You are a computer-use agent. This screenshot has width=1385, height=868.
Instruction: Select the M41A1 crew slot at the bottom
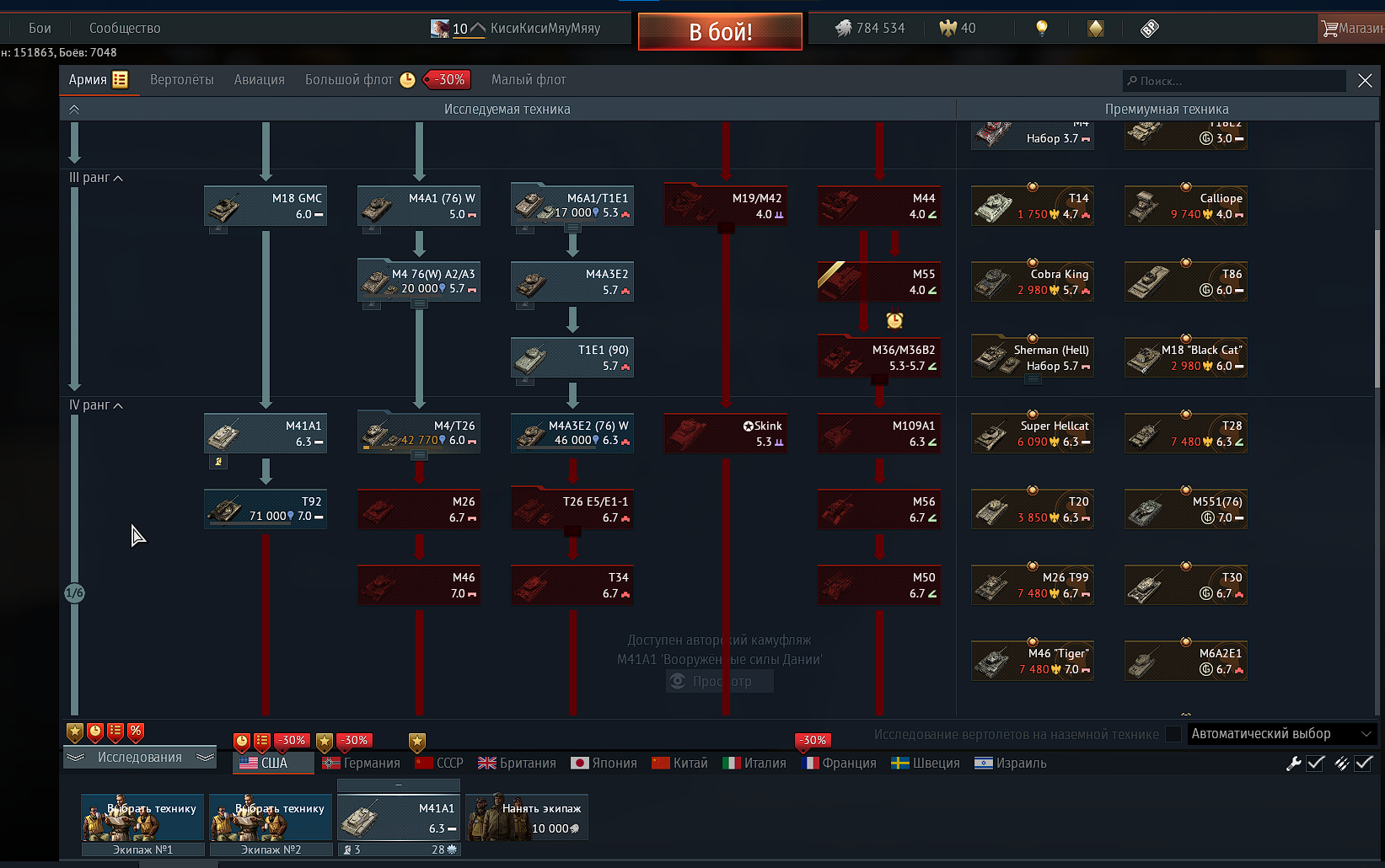tap(399, 817)
